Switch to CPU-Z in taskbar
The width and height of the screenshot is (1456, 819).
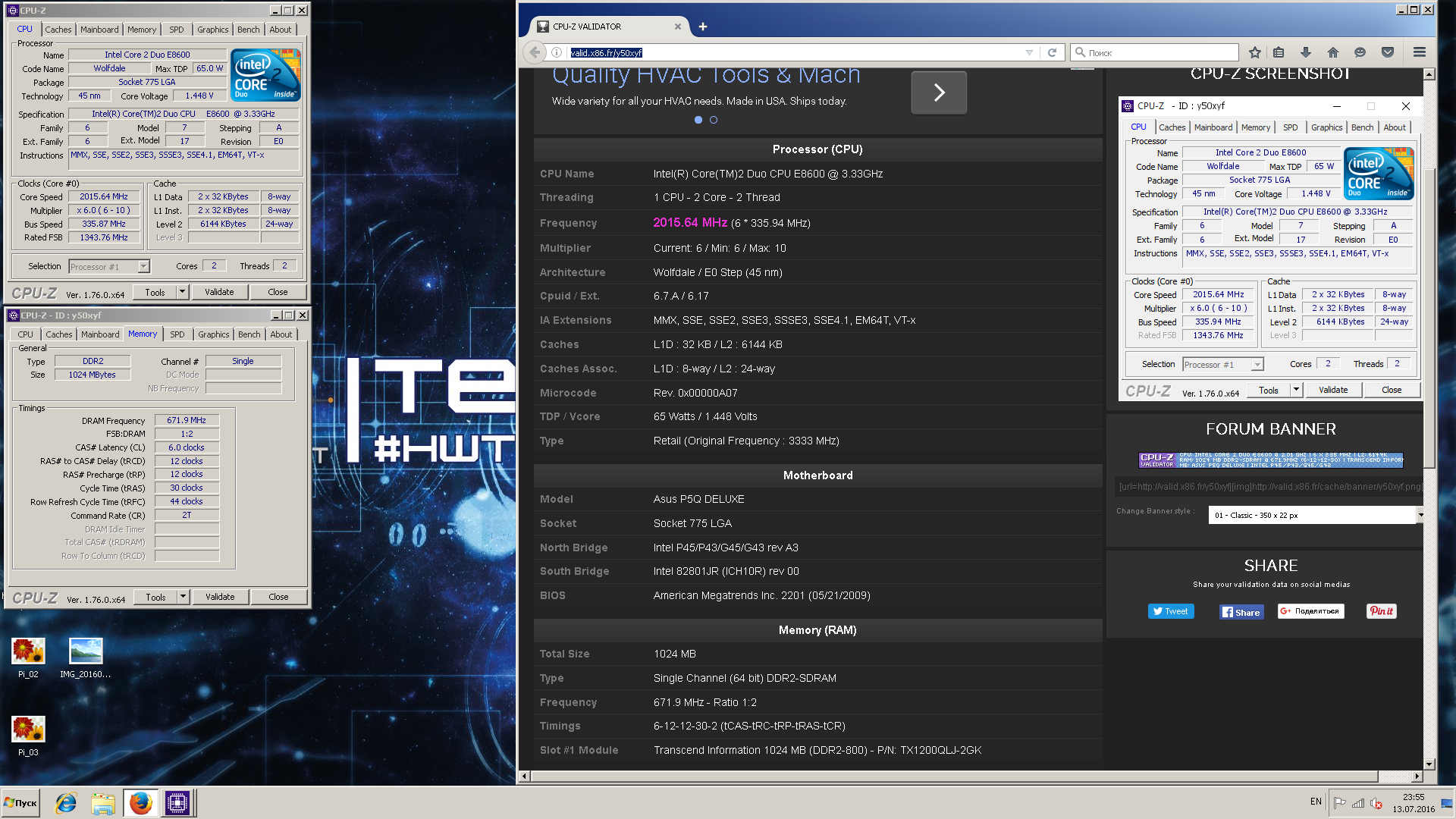pyautogui.click(x=177, y=803)
